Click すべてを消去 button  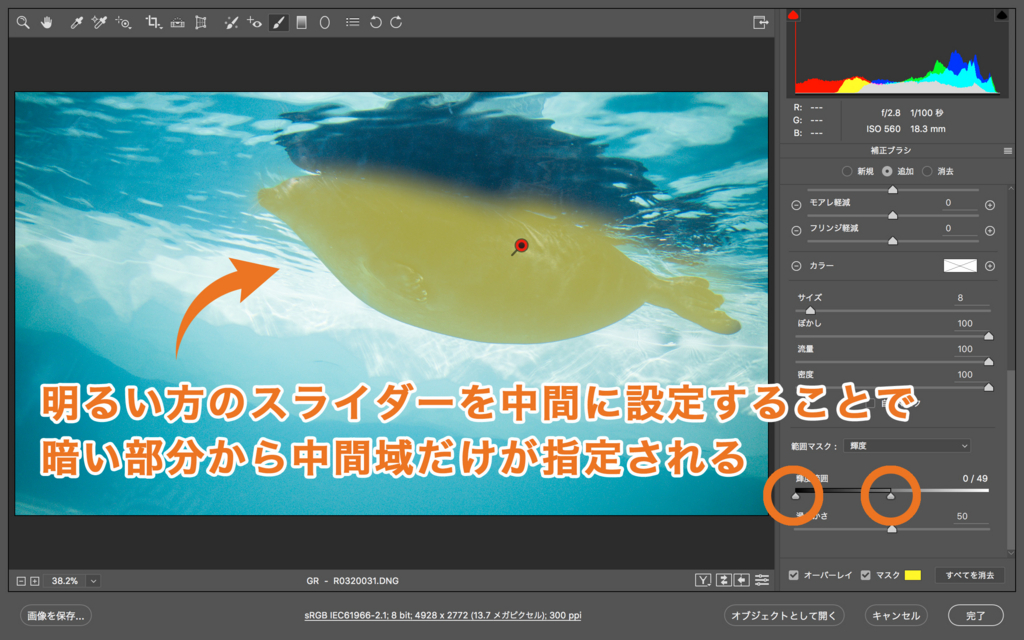pos(969,575)
